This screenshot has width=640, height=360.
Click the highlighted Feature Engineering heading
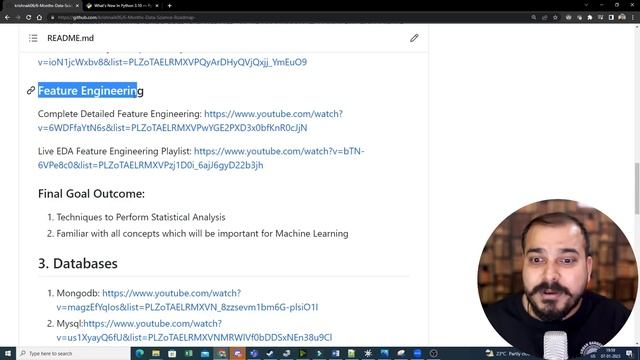91,91
